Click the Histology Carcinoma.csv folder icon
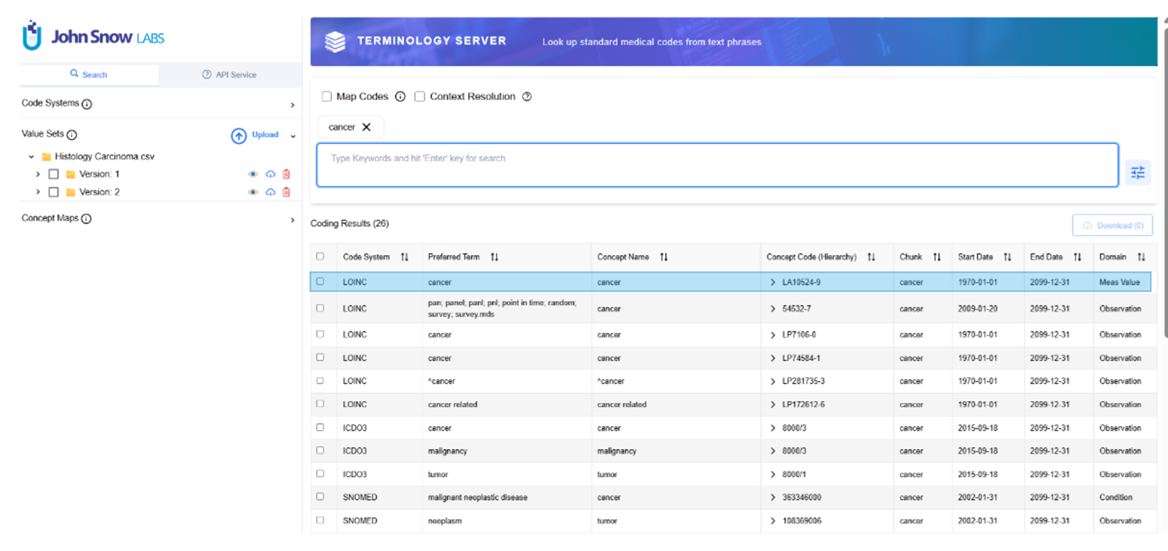The height and width of the screenshot is (551, 1168). 46,157
